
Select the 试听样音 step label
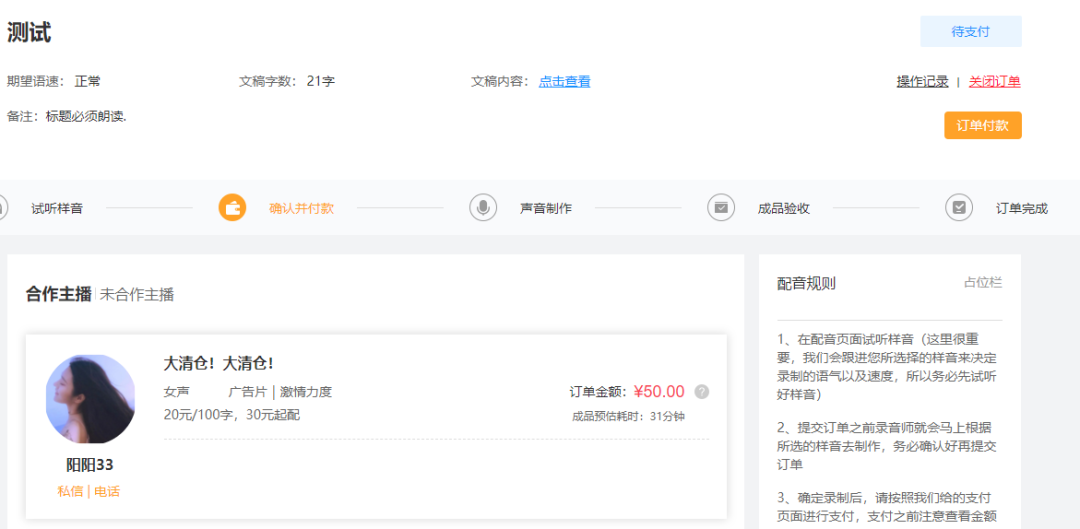[57, 209]
